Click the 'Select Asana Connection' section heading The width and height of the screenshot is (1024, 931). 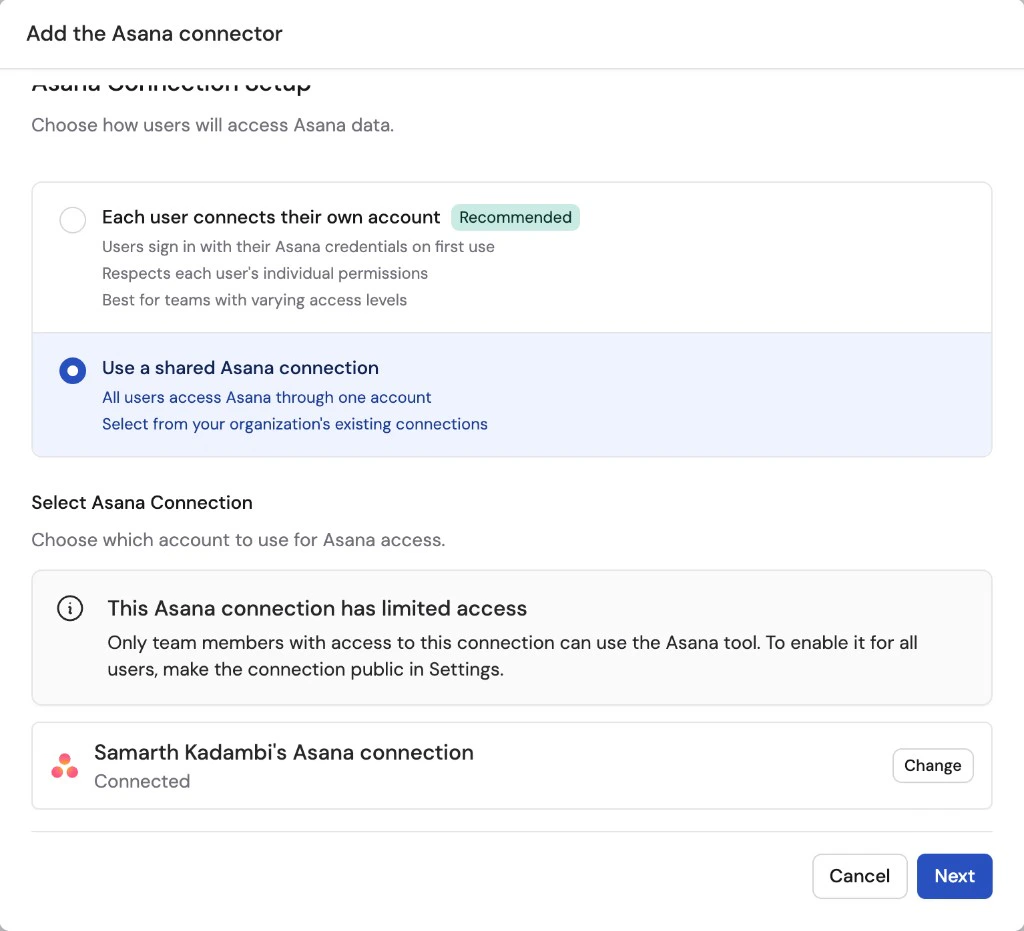pos(141,502)
